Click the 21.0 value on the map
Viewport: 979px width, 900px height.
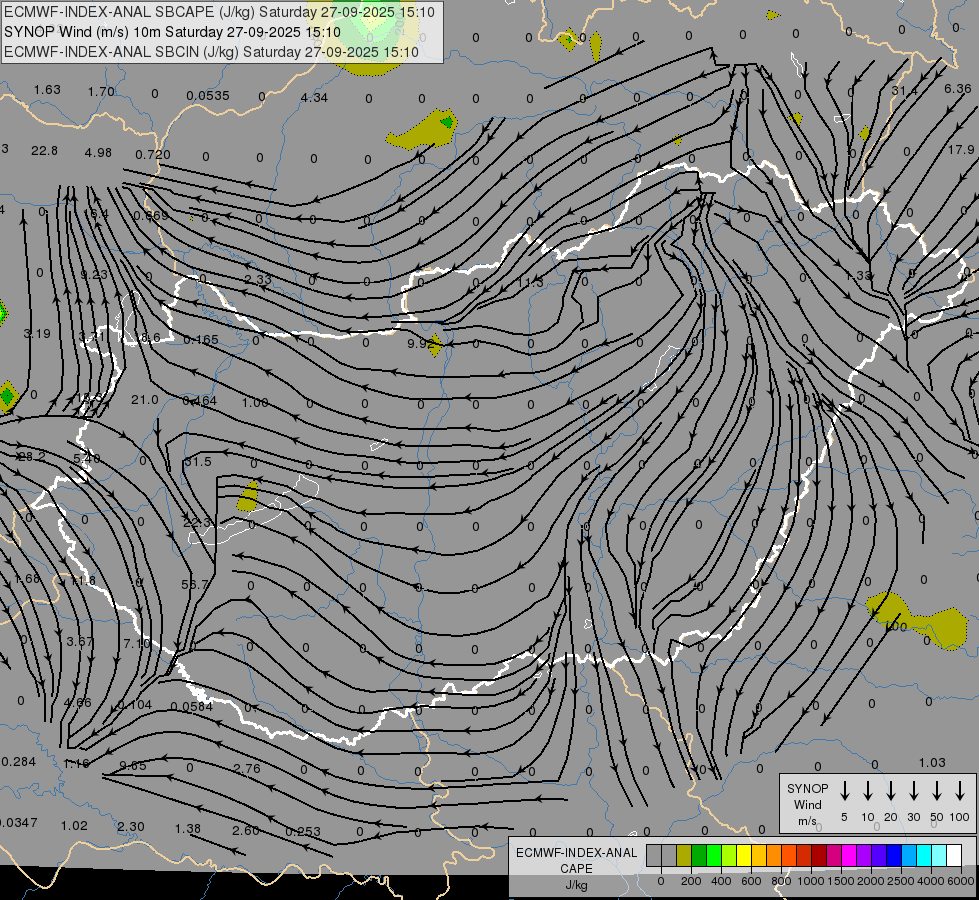click(x=145, y=400)
